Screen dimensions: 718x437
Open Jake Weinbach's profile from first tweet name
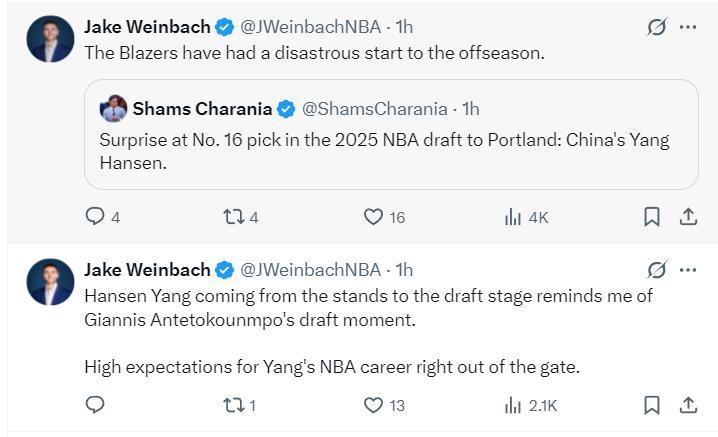pyautogui.click(x=147, y=26)
